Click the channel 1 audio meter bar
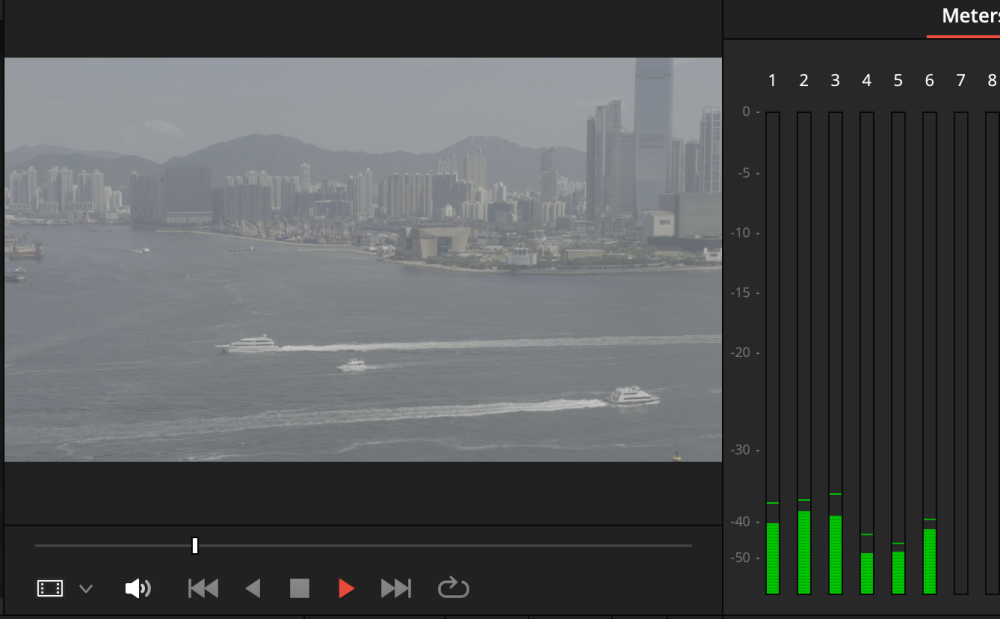Image resolution: width=1000 pixels, height=619 pixels. [x=772, y=352]
